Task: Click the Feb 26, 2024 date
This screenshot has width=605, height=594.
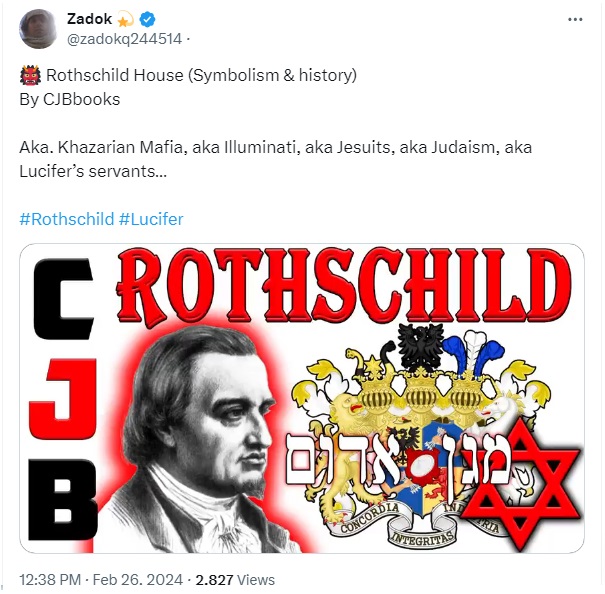Action: click(x=138, y=580)
